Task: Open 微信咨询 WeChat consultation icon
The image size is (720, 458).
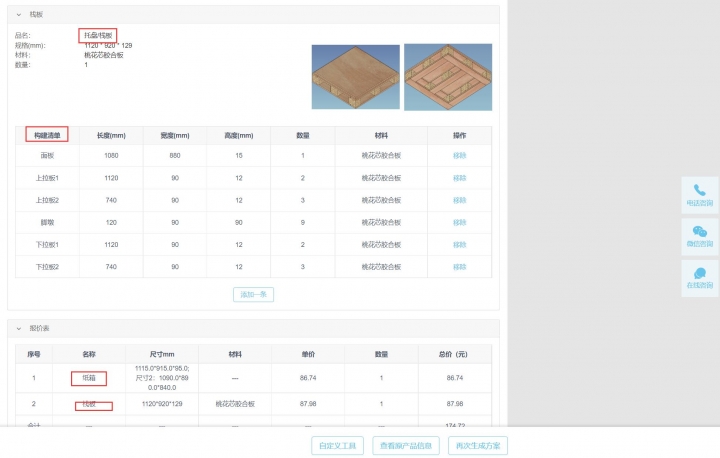Action: [x=699, y=232]
